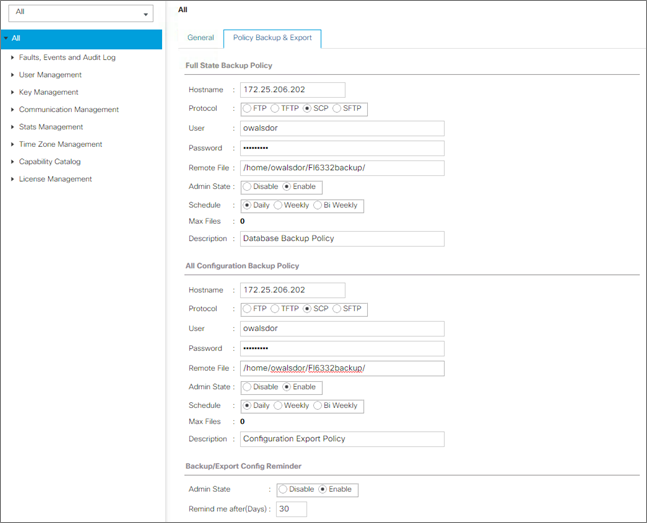Expand Communication Management node arrow

tap(12, 109)
